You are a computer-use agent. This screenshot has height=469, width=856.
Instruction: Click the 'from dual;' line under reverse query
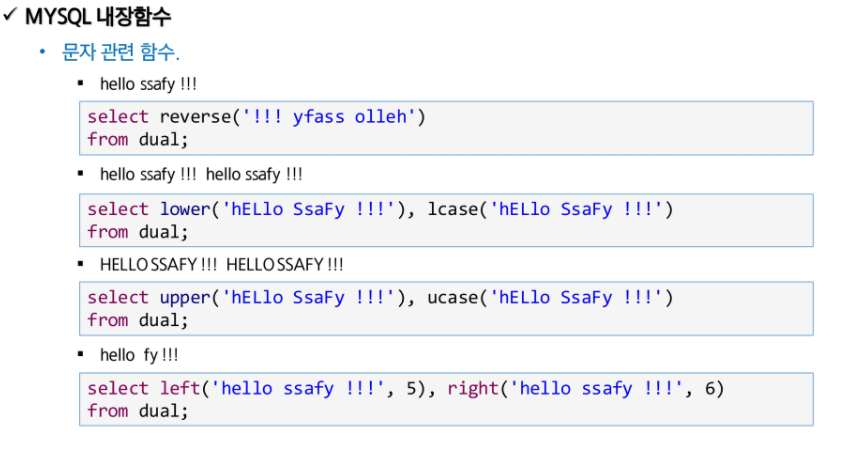138,140
